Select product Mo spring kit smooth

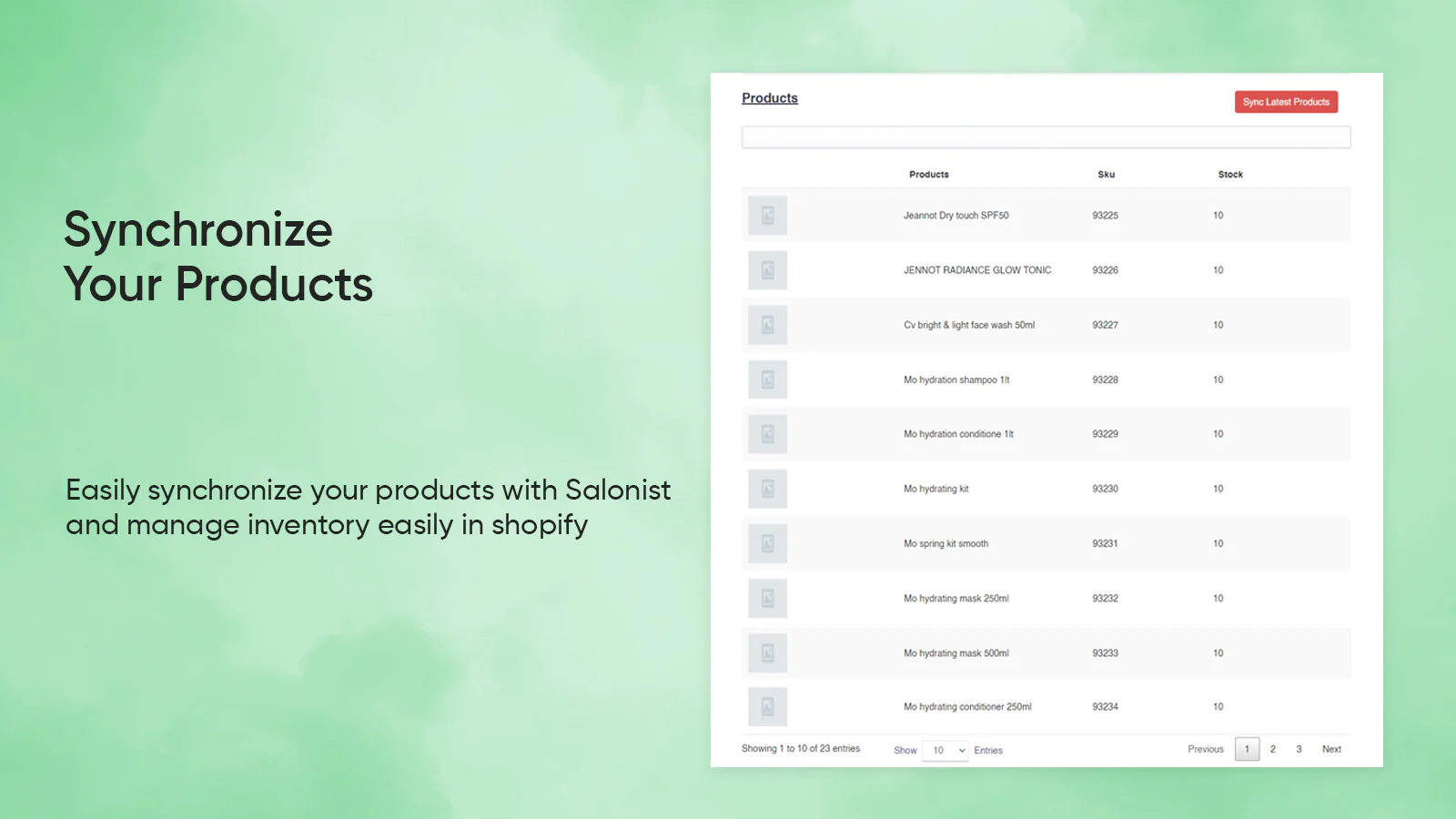point(945,543)
